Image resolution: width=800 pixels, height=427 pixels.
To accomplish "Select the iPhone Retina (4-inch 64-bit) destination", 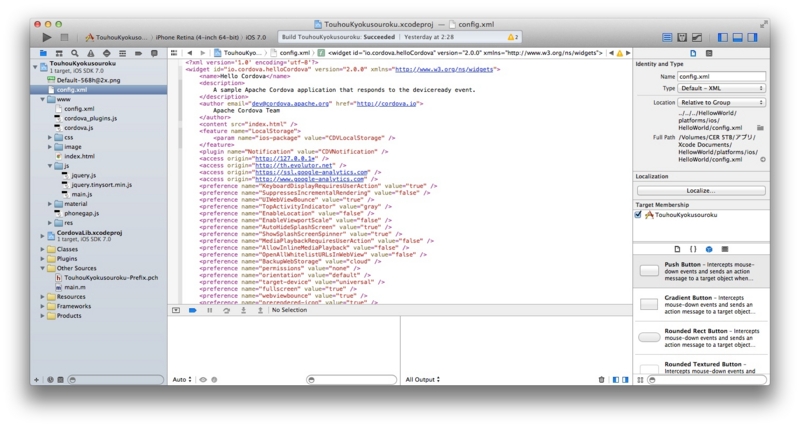I will tap(197, 37).
